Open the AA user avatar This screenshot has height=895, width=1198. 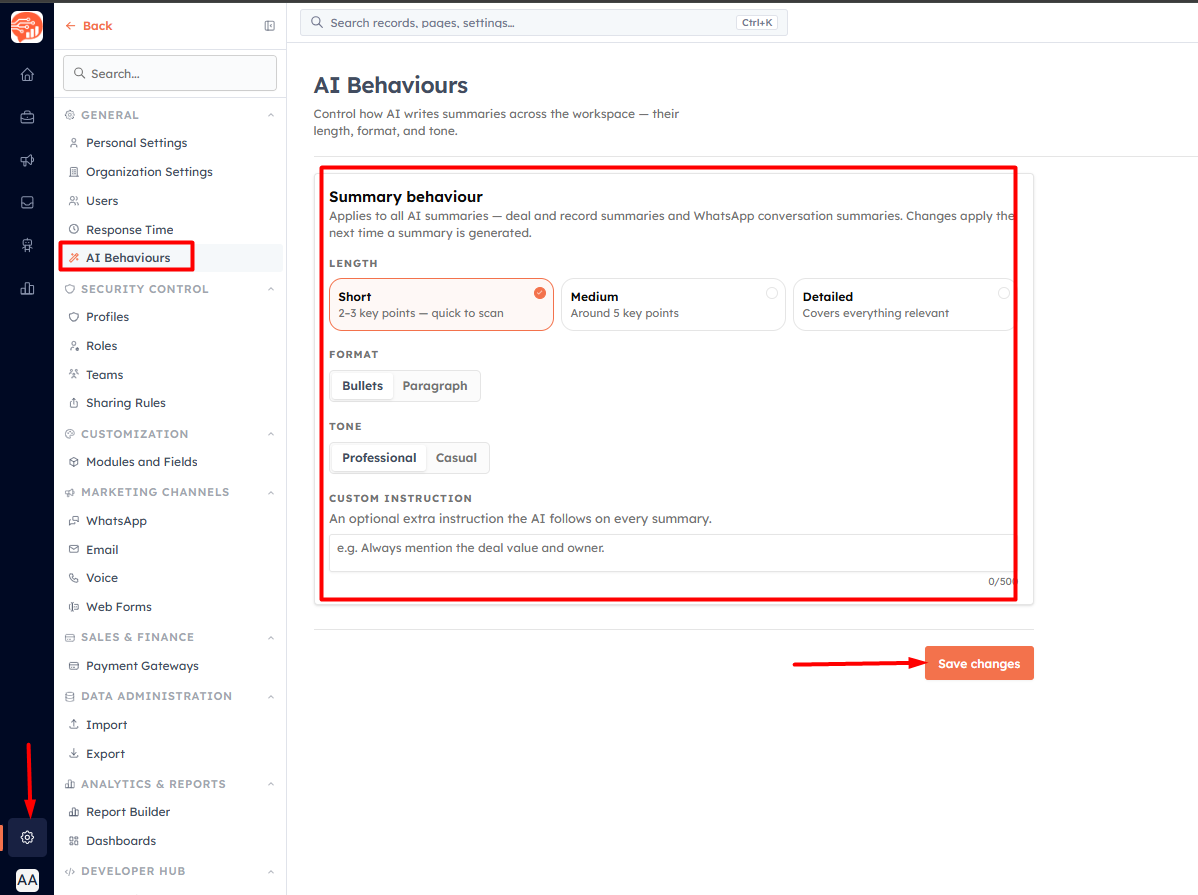point(28,880)
